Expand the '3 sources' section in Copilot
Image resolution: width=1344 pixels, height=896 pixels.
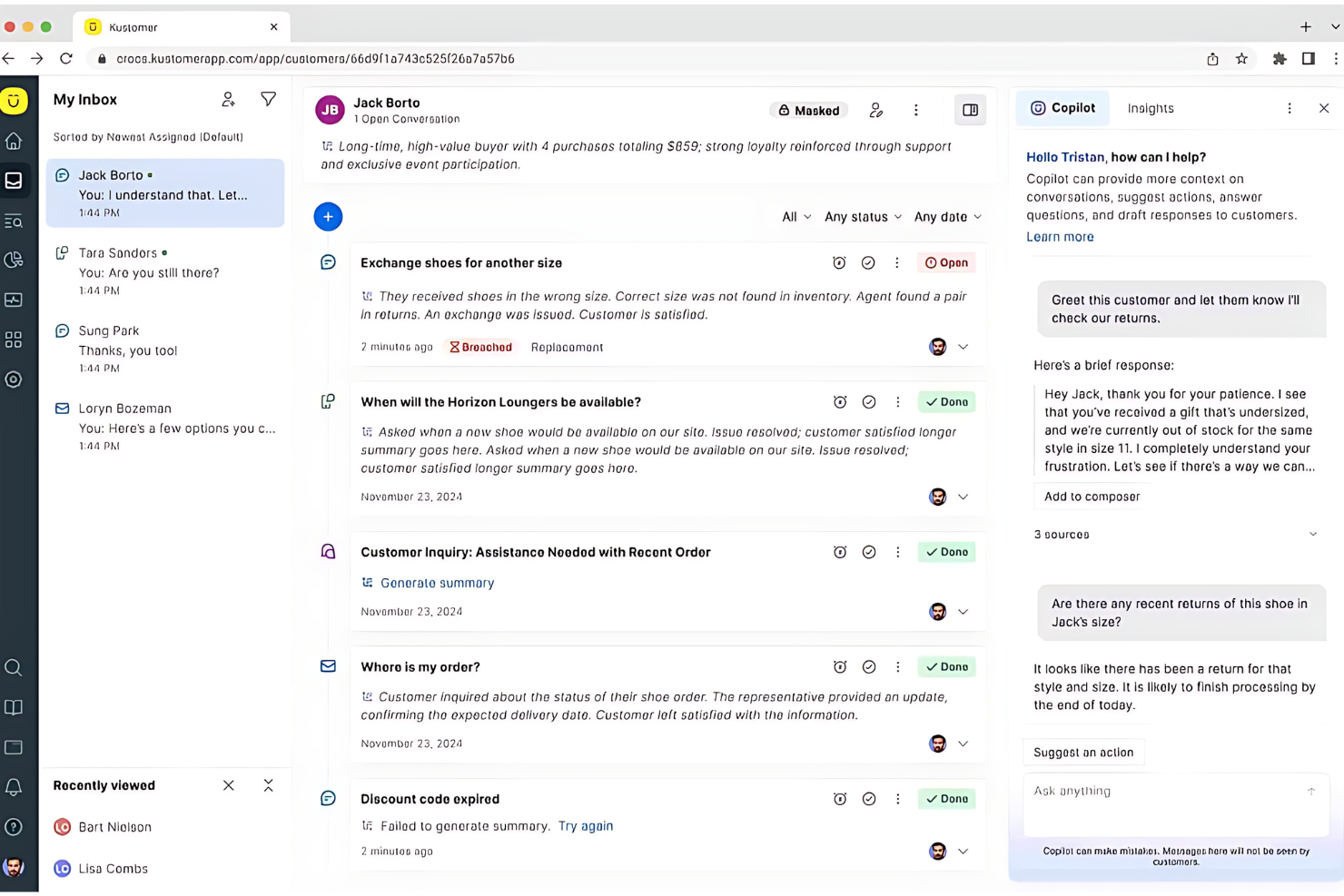coord(1061,534)
